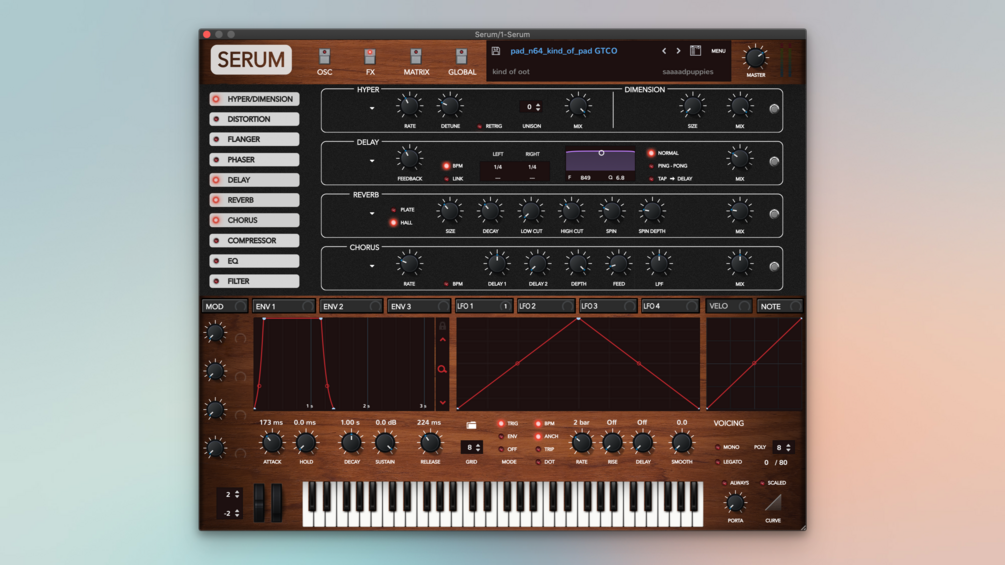
Task: Click the Delay FEEDBACK knob
Action: [x=409, y=158]
